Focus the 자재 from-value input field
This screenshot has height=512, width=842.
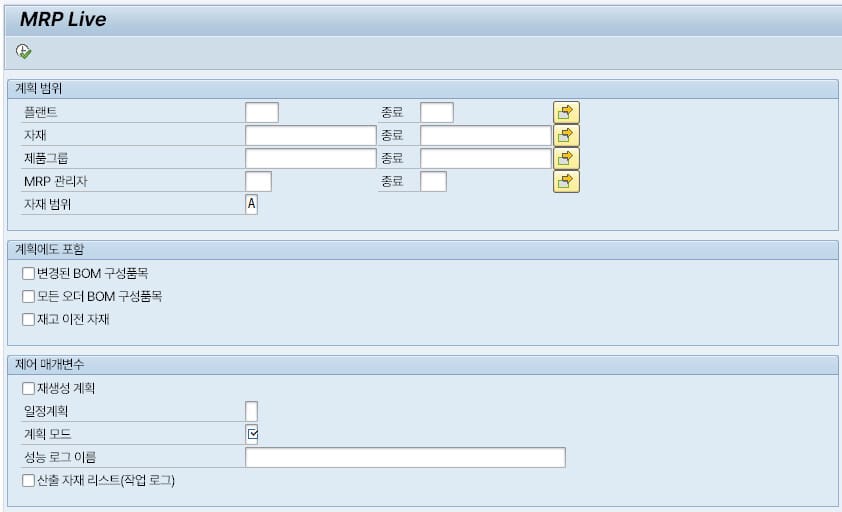click(310, 135)
